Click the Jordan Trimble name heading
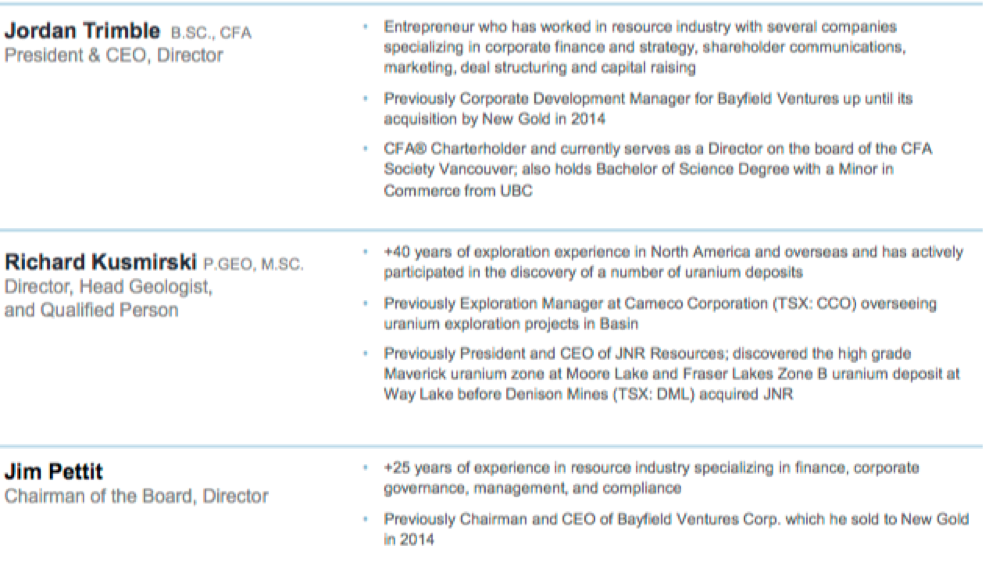Image resolution: width=987 pixels, height=564 pixels. [x=82, y=31]
